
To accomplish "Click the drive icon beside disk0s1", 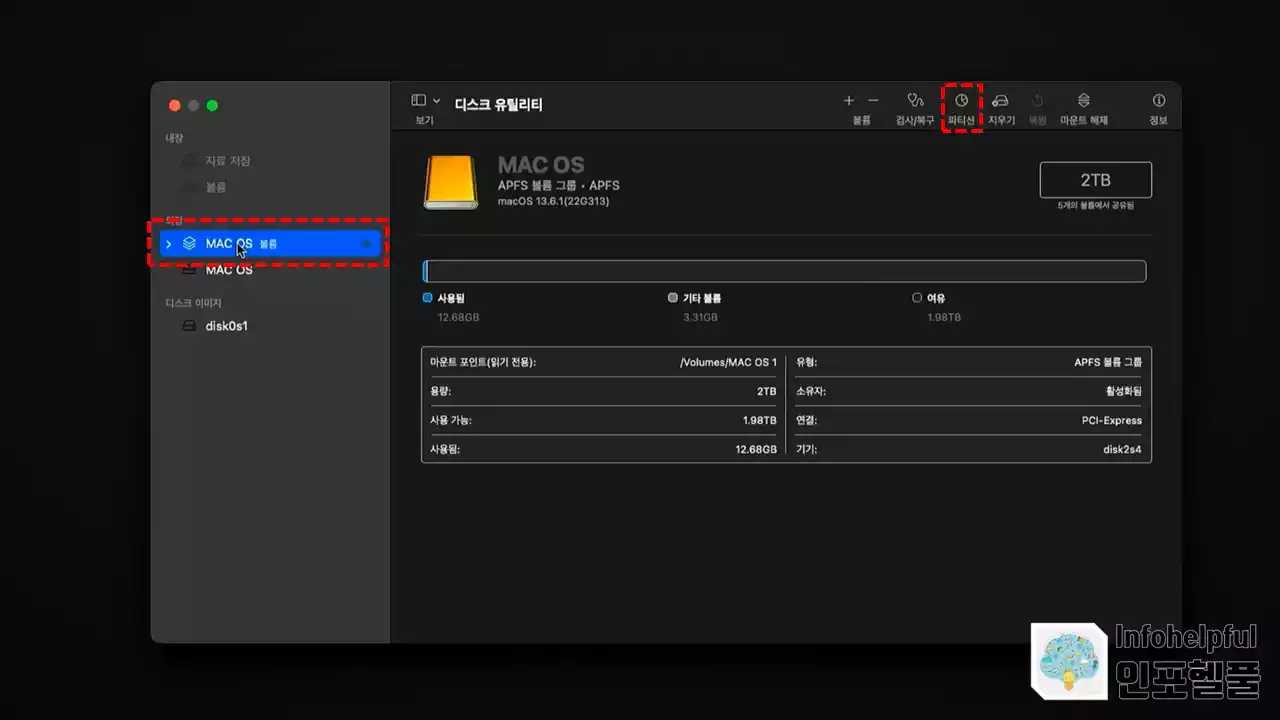I will coord(189,326).
